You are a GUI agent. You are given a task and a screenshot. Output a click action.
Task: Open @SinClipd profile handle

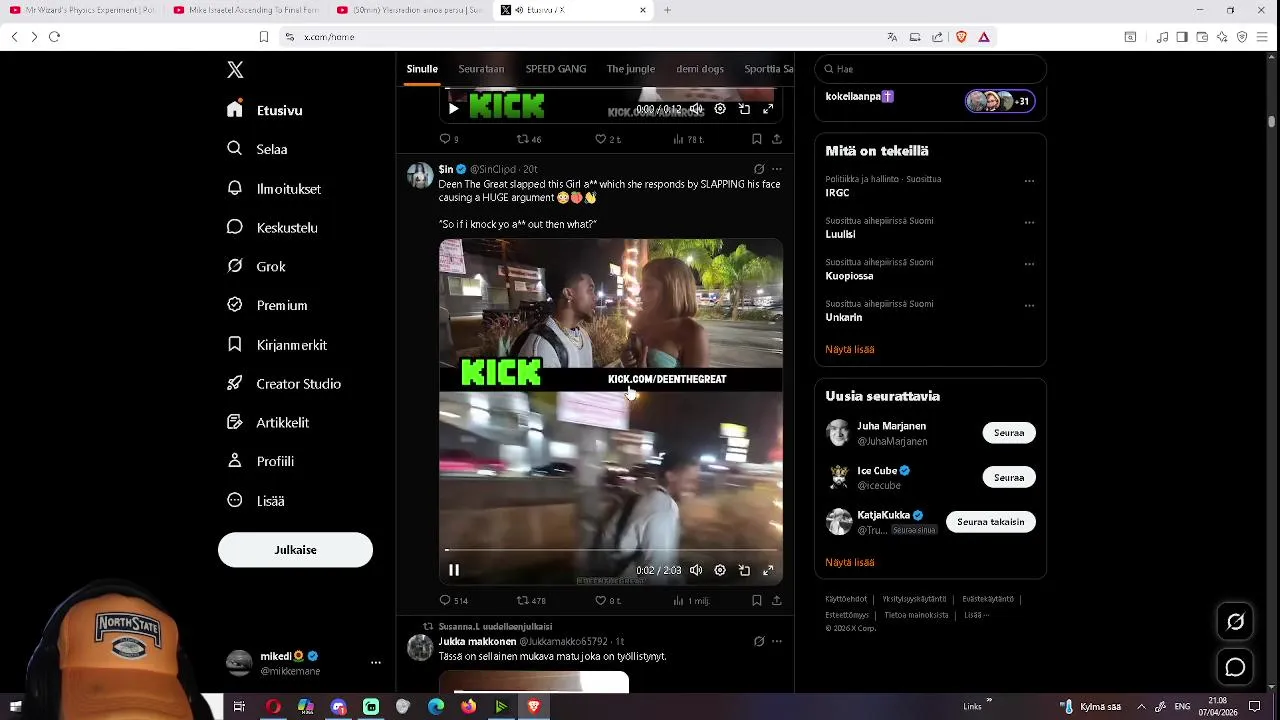(493, 169)
